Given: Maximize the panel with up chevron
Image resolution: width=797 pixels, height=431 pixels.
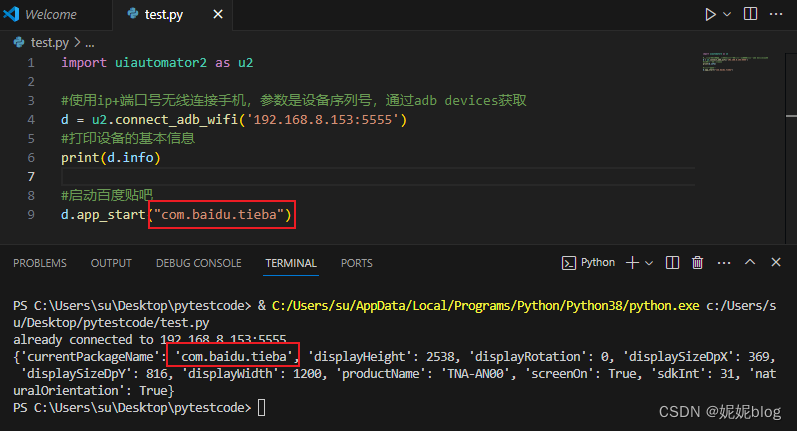Looking at the screenshot, I should (x=750, y=262).
